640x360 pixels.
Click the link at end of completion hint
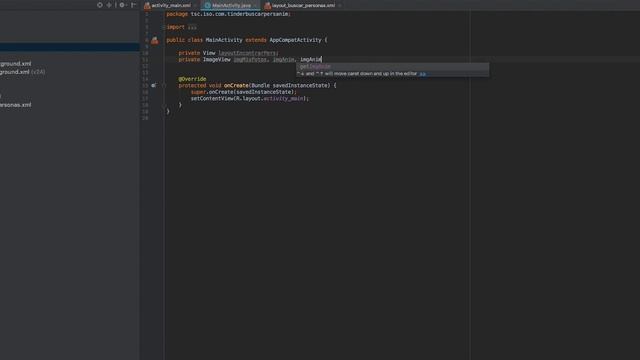[x=422, y=74]
